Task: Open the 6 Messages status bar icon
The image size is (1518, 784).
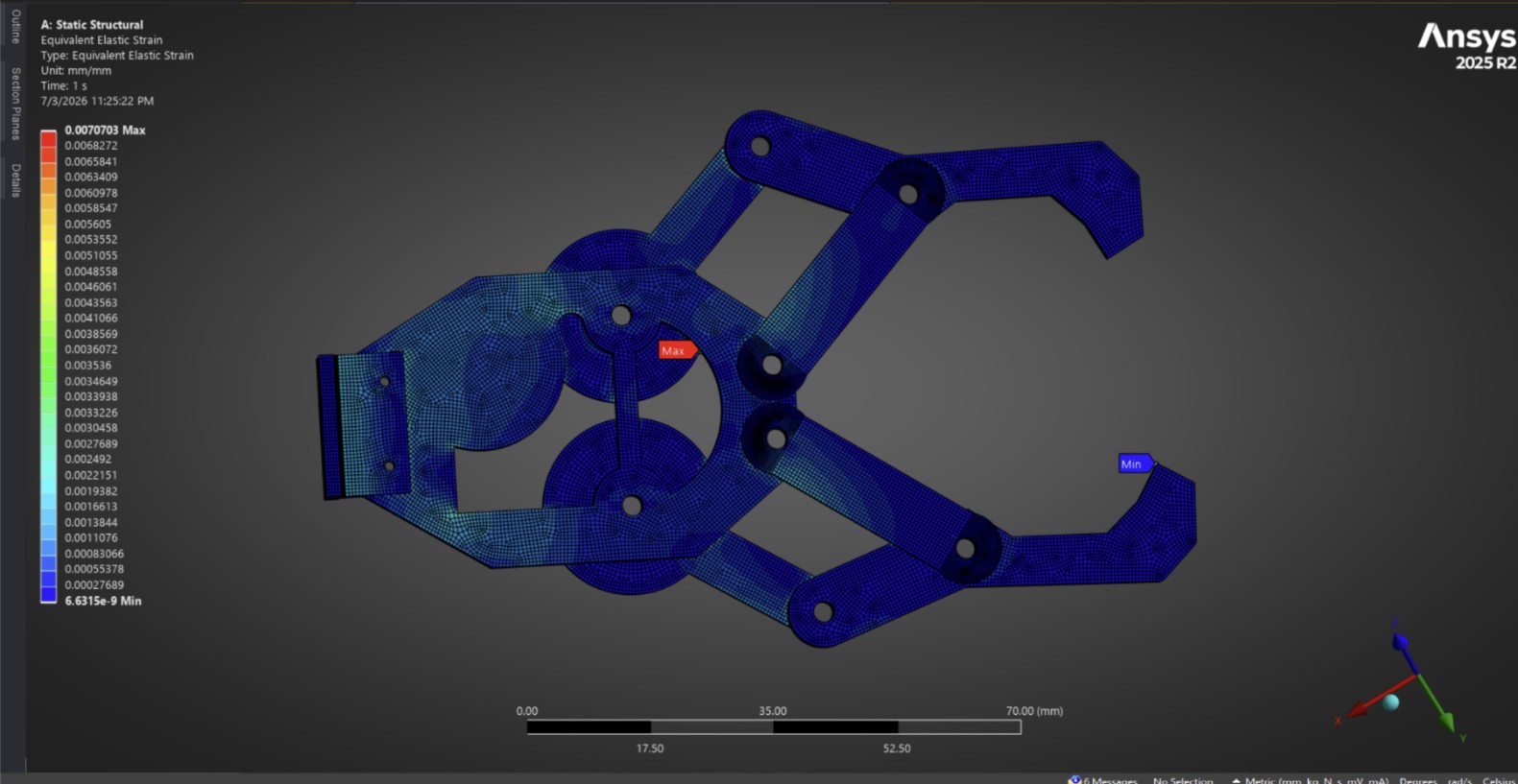Action: pos(1102,779)
